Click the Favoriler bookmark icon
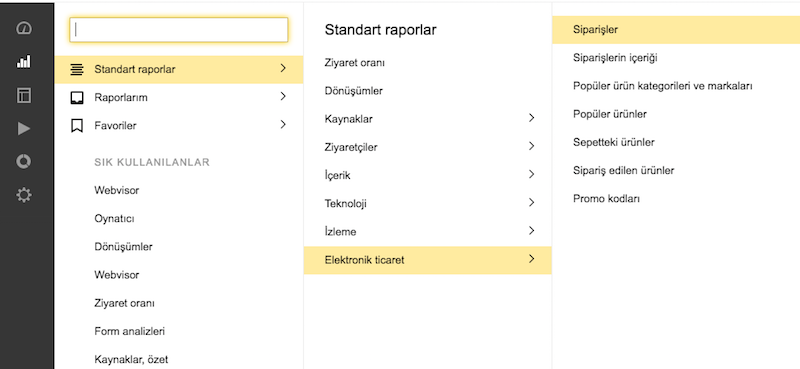Image resolution: width=800 pixels, height=369 pixels. coord(77,126)
